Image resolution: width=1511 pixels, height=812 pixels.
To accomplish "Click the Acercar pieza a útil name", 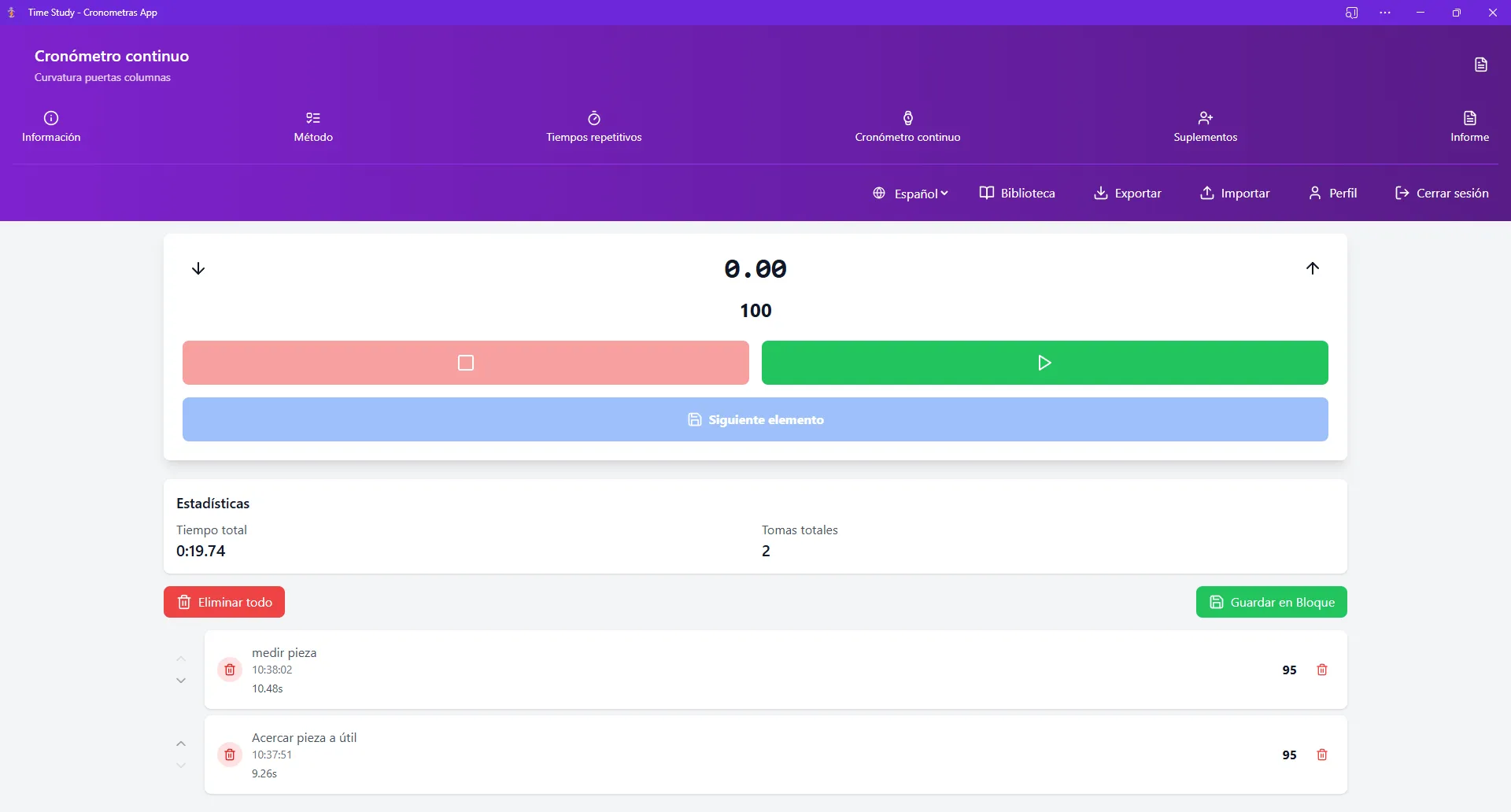I will tap(305, 737).
